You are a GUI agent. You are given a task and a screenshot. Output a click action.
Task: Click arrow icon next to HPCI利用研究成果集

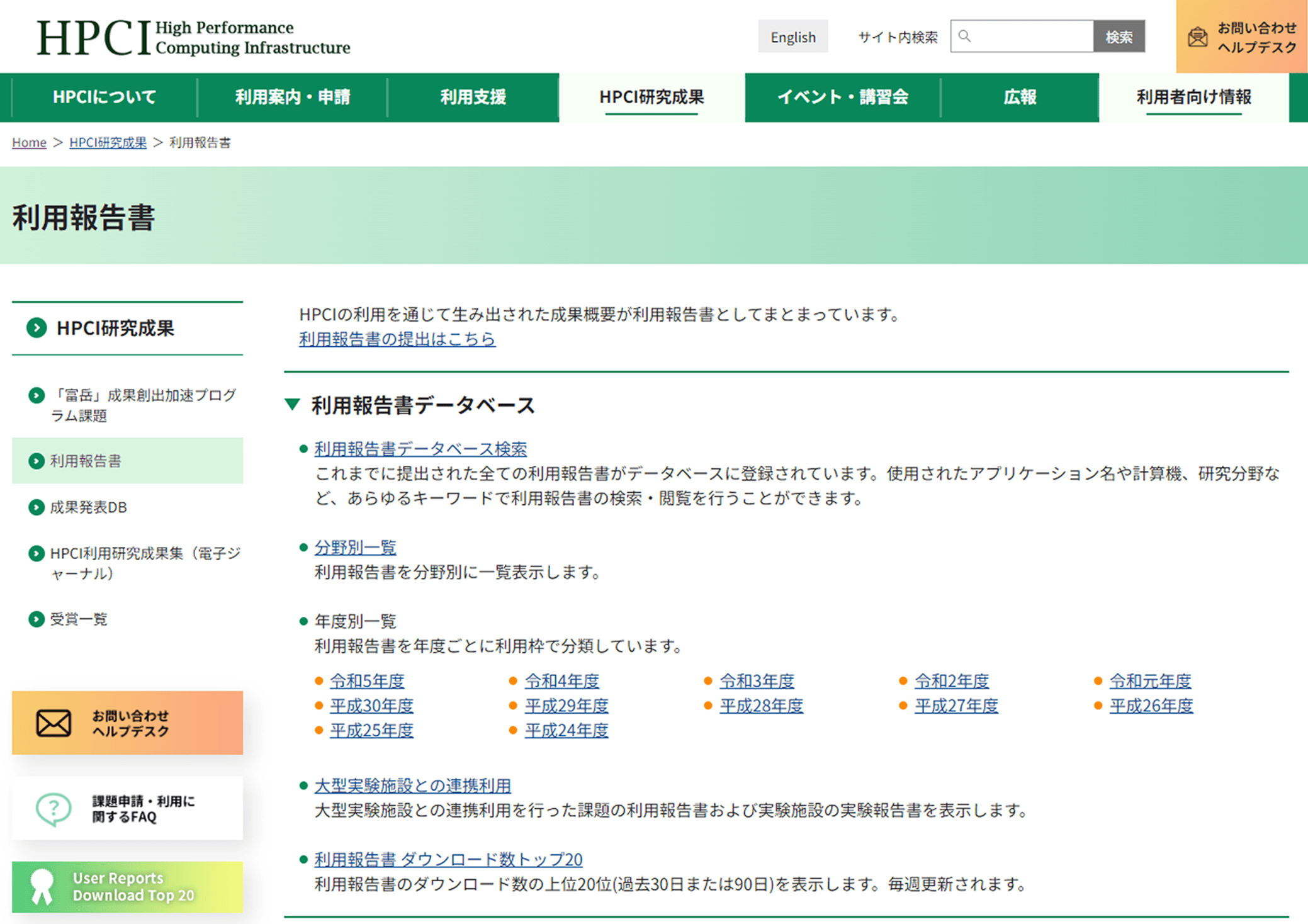tap(37, 553)
